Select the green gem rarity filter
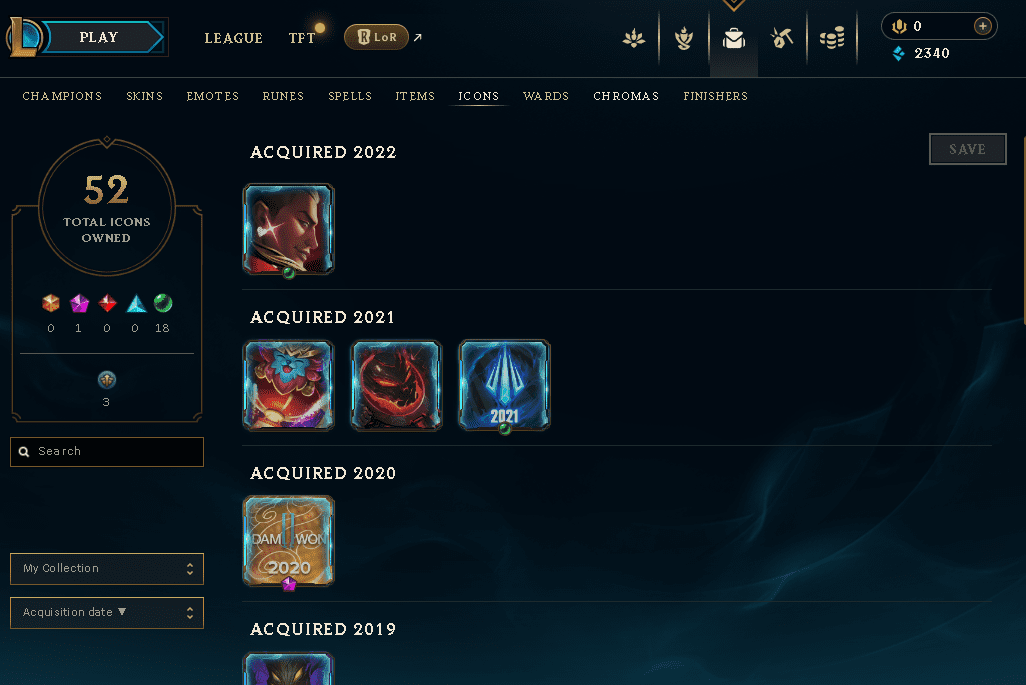This screenshot has height=685, width=1026. click(x=162, y=303)
